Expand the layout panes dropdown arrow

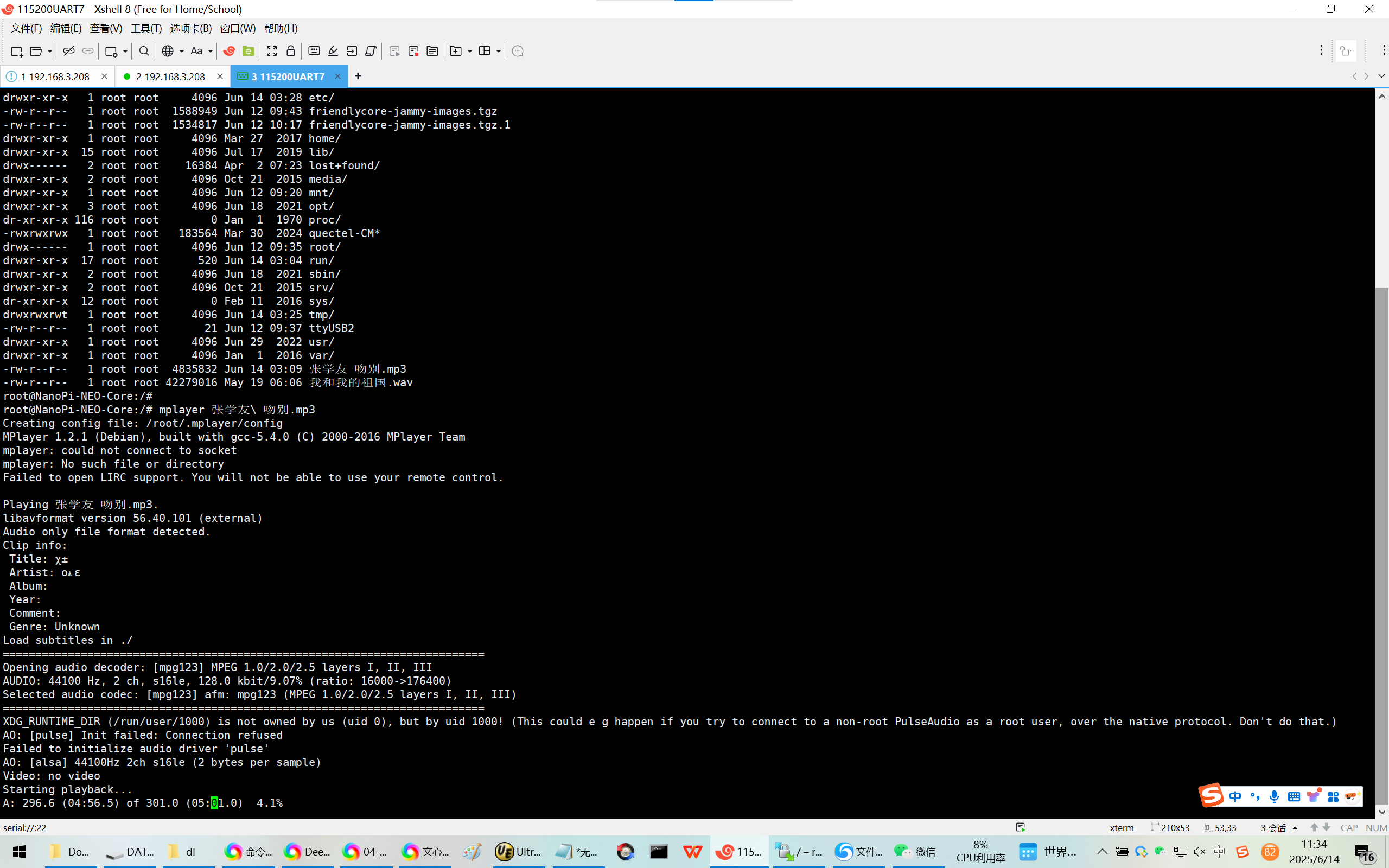(x=498, y=51)
